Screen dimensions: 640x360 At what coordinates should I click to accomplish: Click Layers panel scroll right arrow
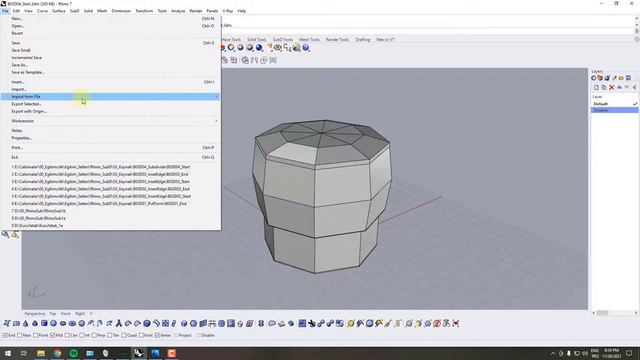636,313
